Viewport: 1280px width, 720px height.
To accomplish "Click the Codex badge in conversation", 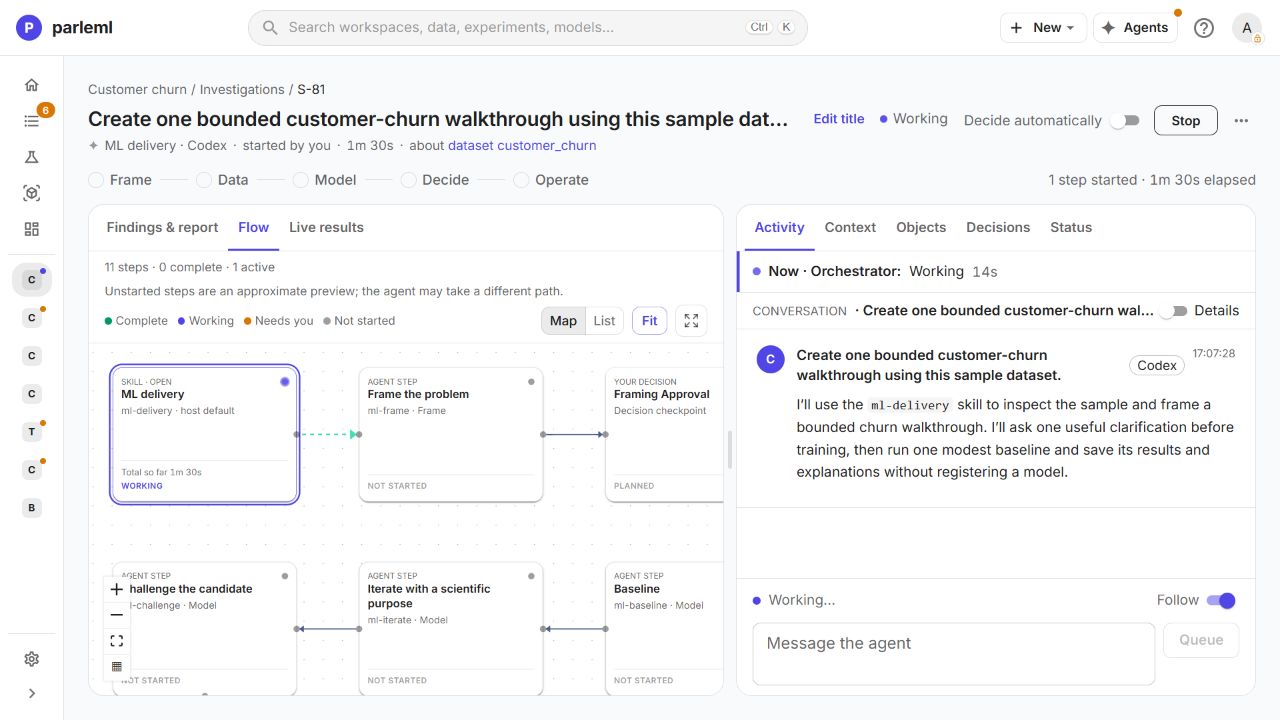I will (1157, 366).
